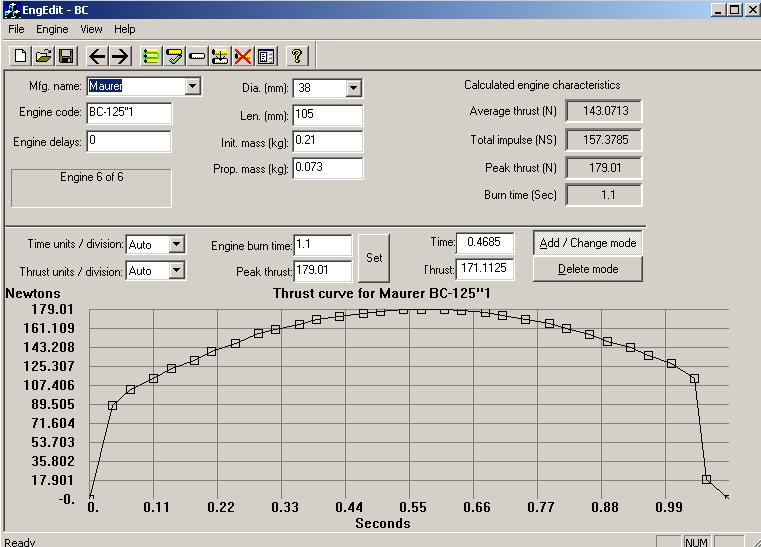Click the Engine code field BC-125"1

pos(129,113)
